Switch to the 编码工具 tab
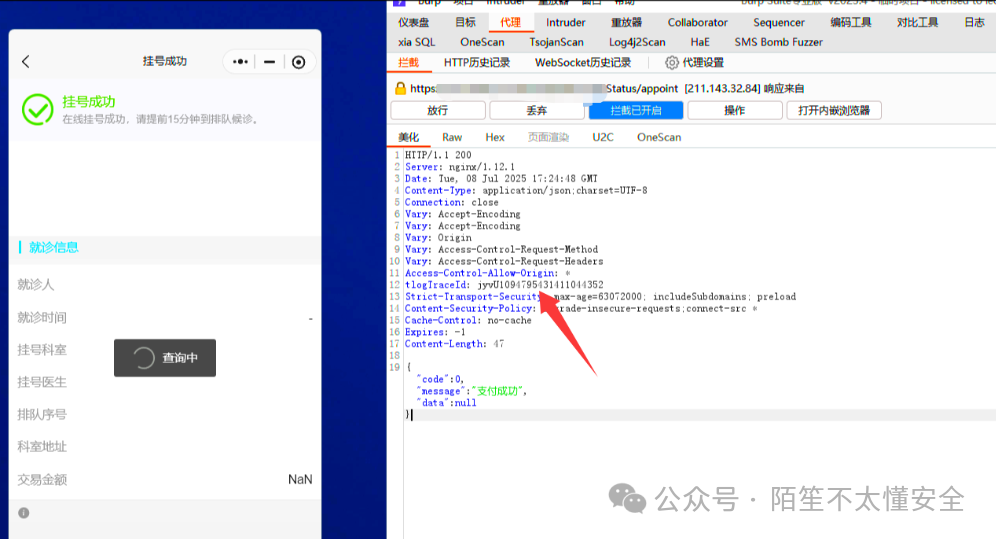 pyautogui.click(x=851, y=22)
